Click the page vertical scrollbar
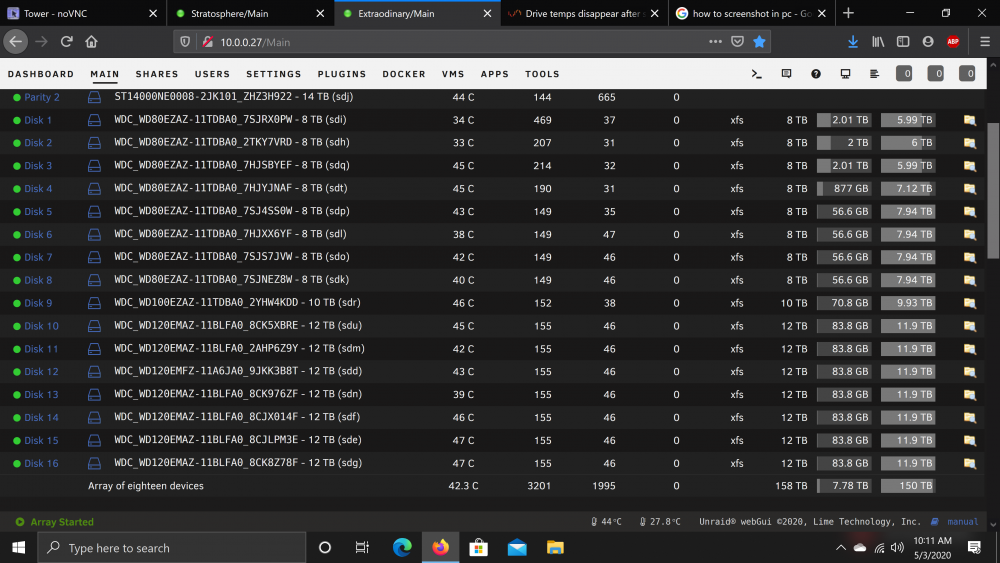This screenshot has width=1000, height=563. click(993, 191)
